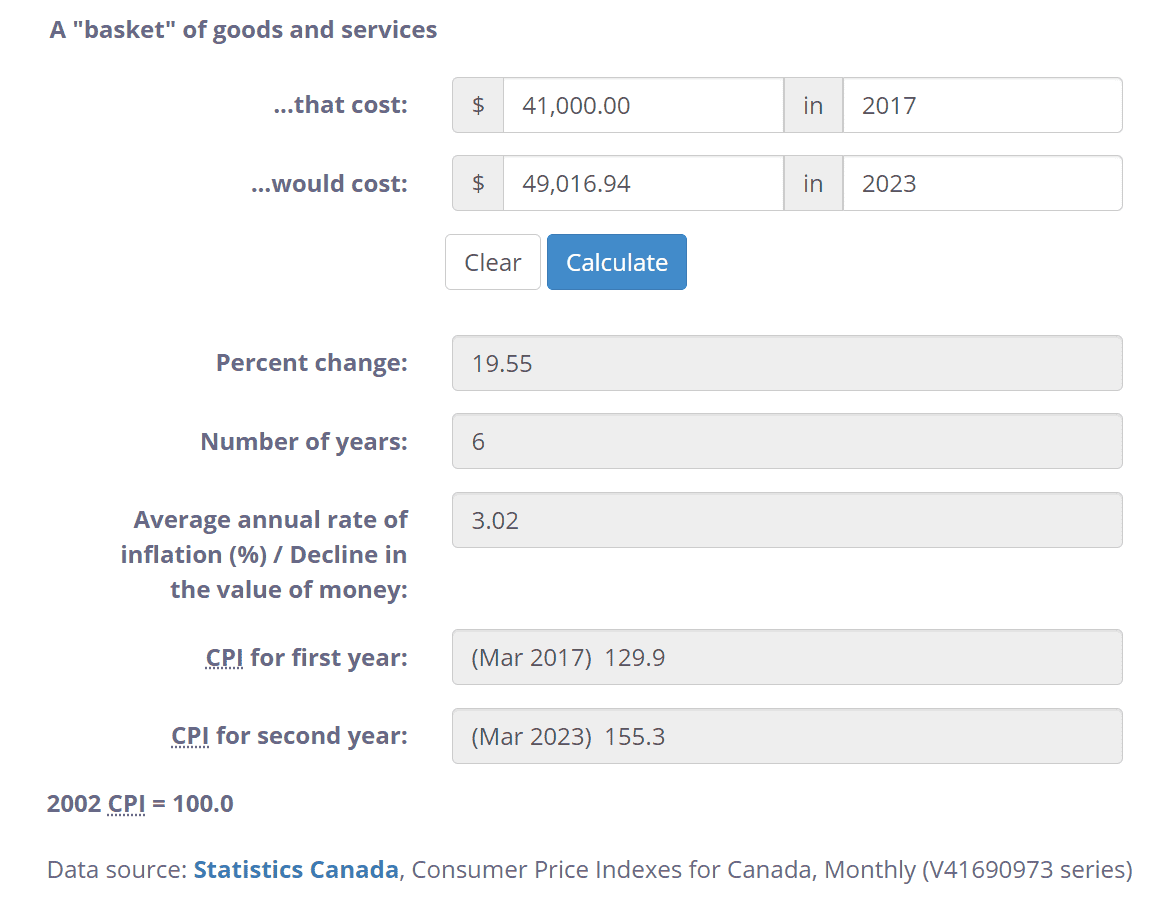Click the 41,000.00 cost amount field

point(642,105)
